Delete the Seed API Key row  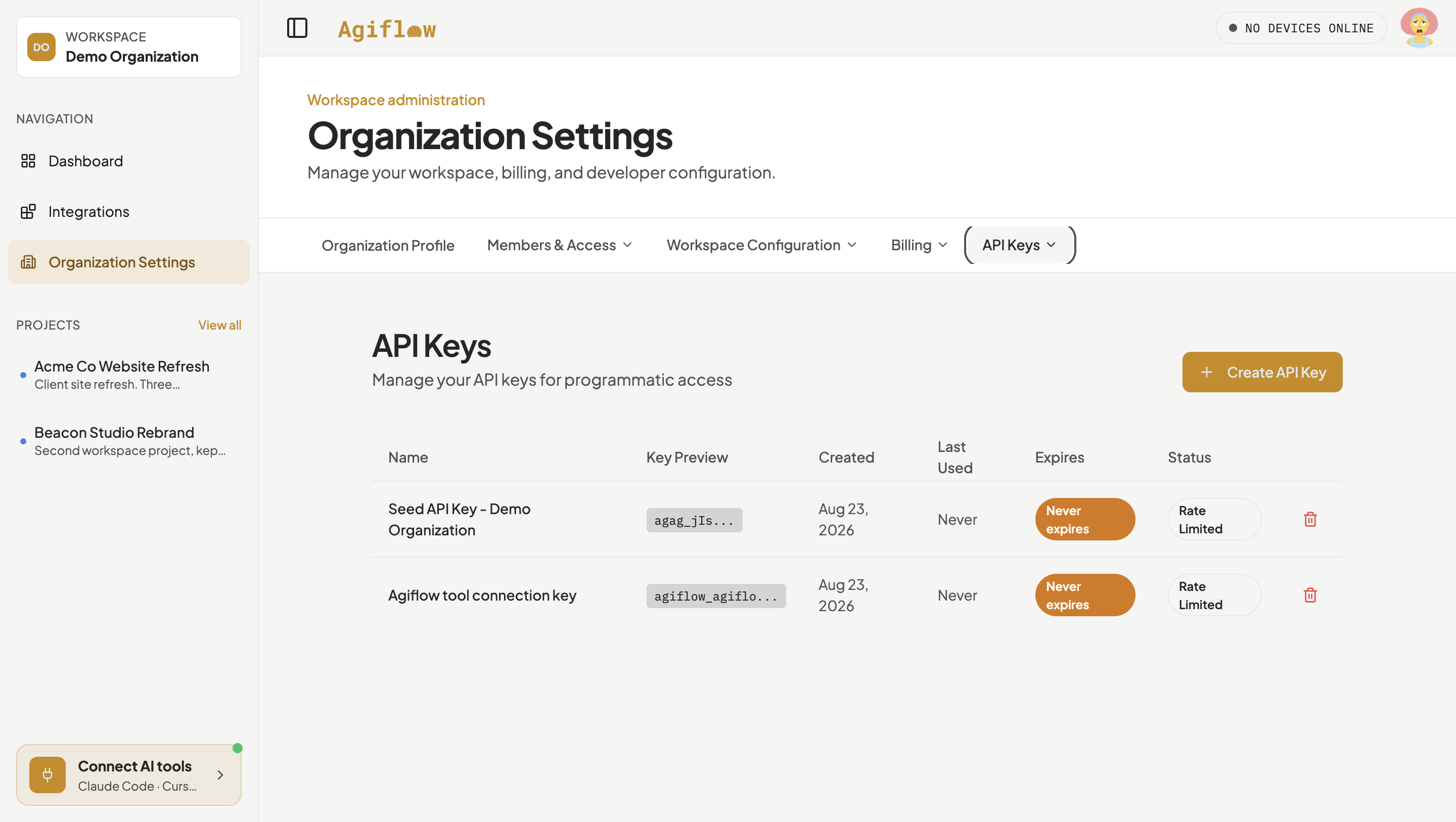coord(1310,519)
